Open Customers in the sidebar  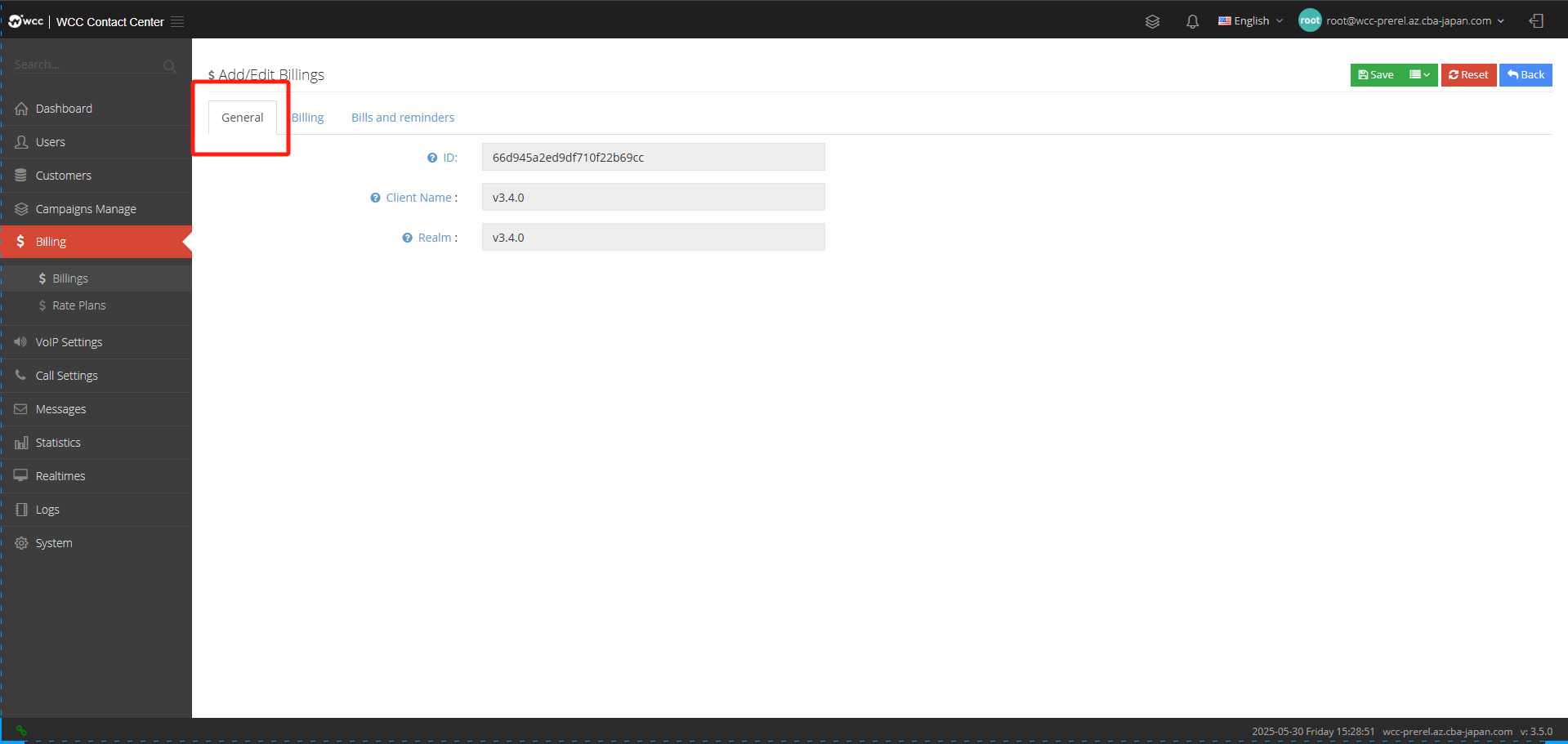point(96,176)
